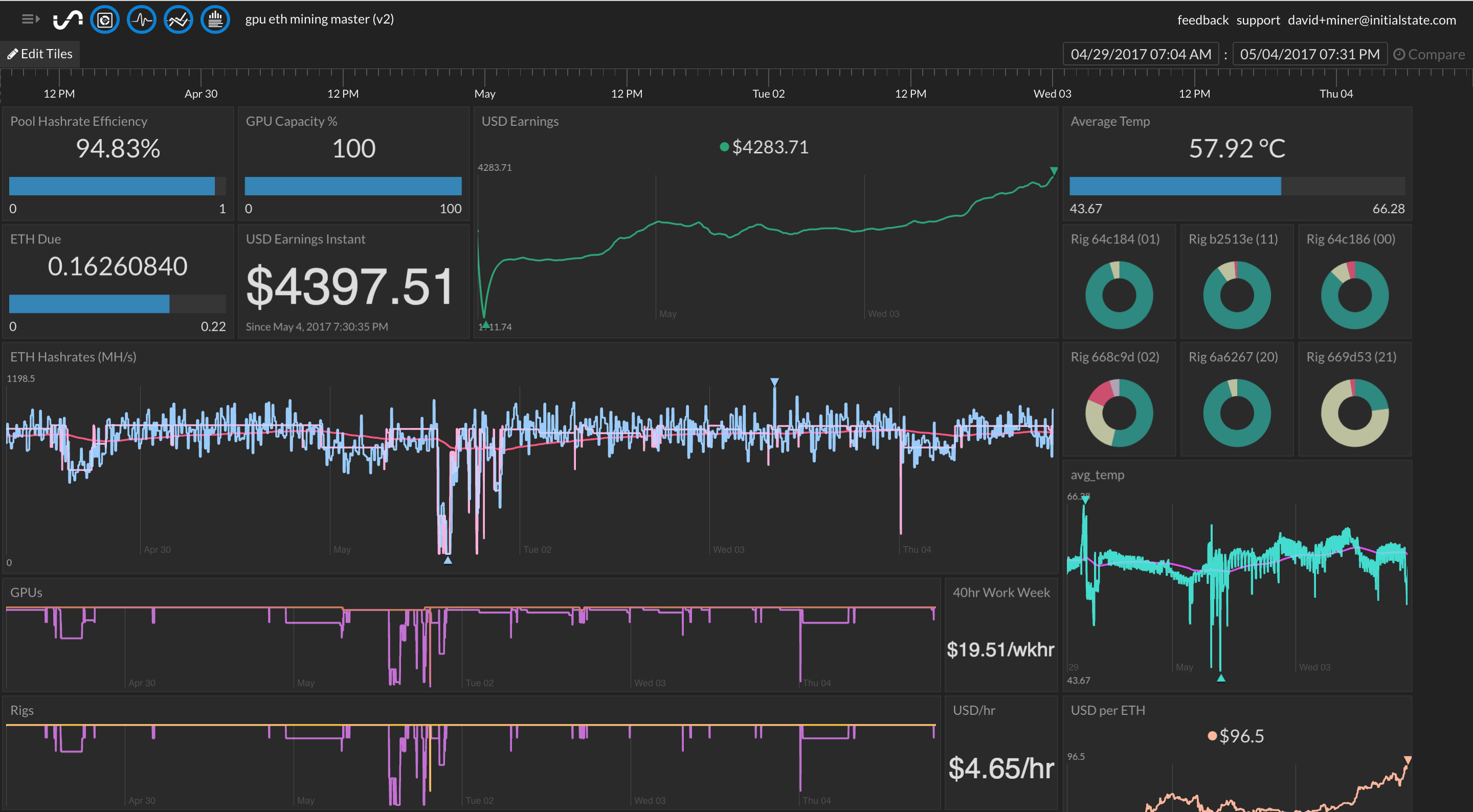1473x812 pixels.
Task: Click the clock icon beside Compare
Action: [x=1400, y=54]
